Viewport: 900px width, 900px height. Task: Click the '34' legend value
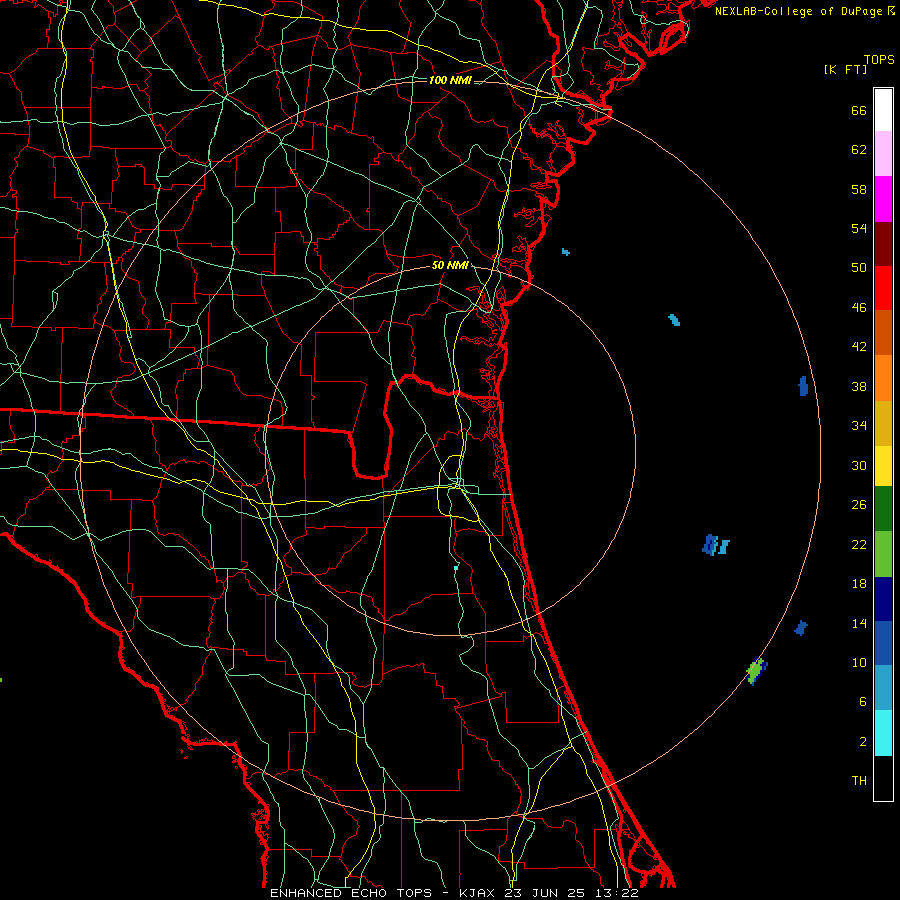pyautogui.click(x=859, y=426)
